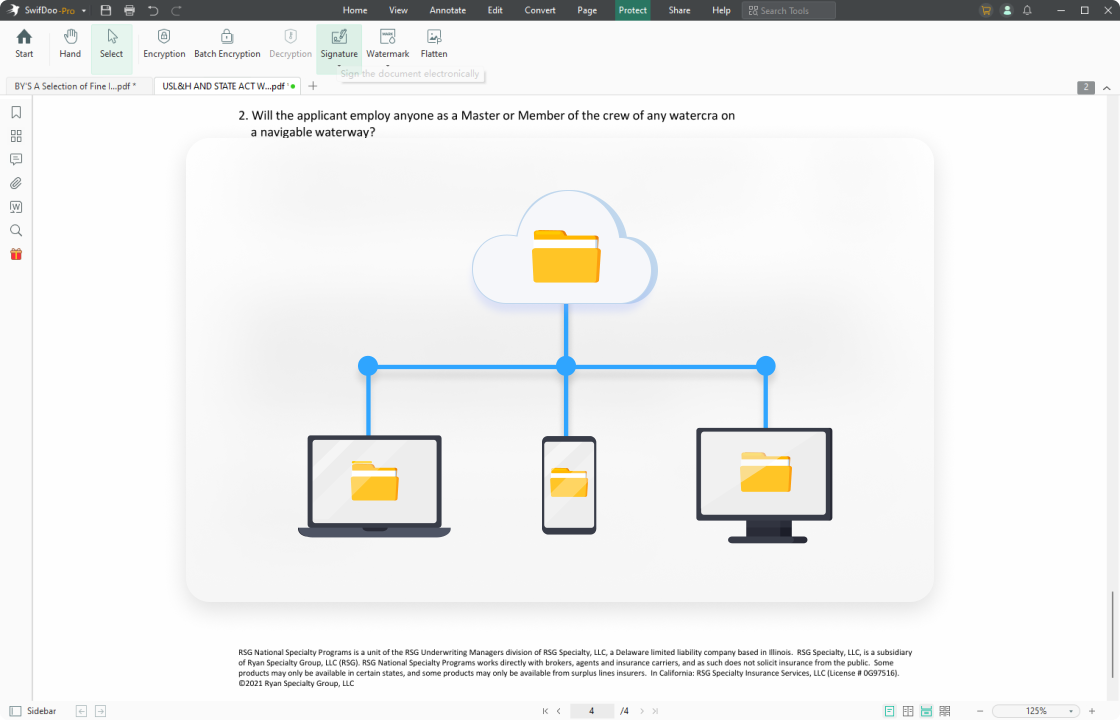Screen dimensions: 1120x720
Task: Expand the Watermark dropdown options
Action: coord(387,65)
